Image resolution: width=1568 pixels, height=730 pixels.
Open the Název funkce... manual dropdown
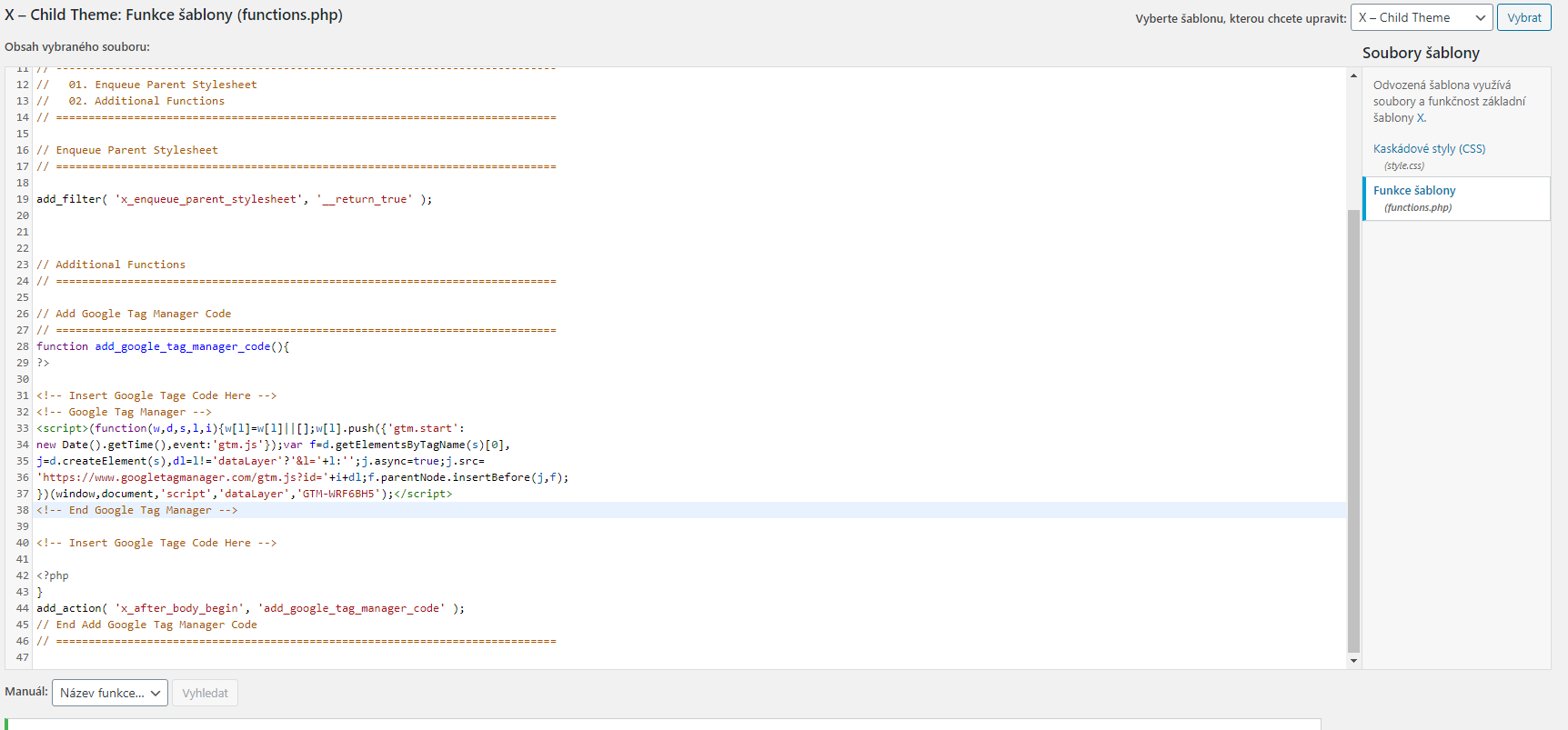110,693
